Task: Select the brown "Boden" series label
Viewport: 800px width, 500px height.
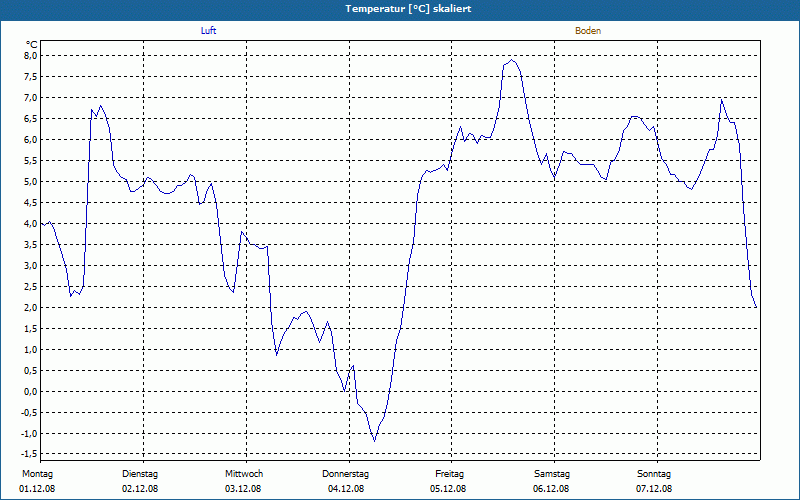Action: coord(588,31)
